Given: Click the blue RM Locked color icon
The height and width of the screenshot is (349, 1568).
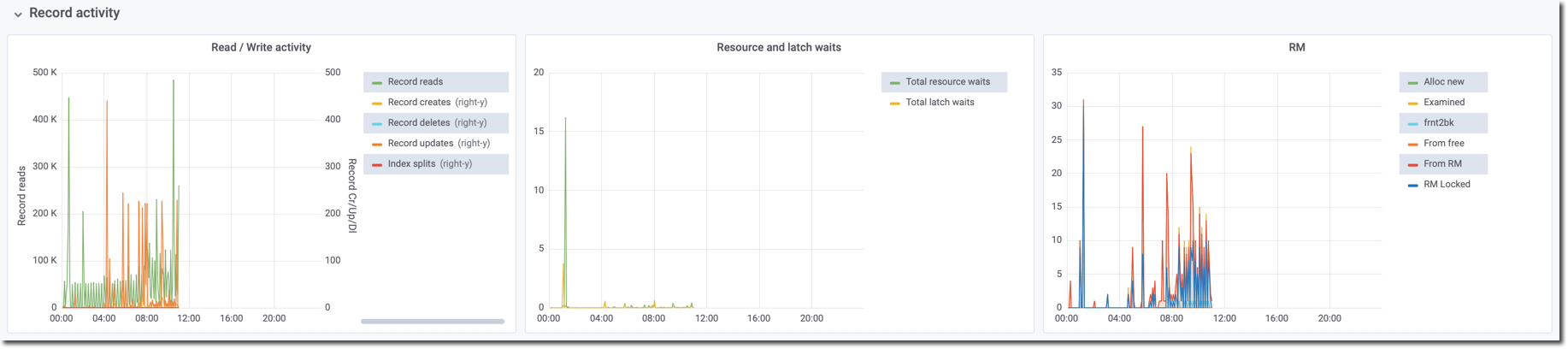Looking at the screenshot, I should coord(1412,186).
